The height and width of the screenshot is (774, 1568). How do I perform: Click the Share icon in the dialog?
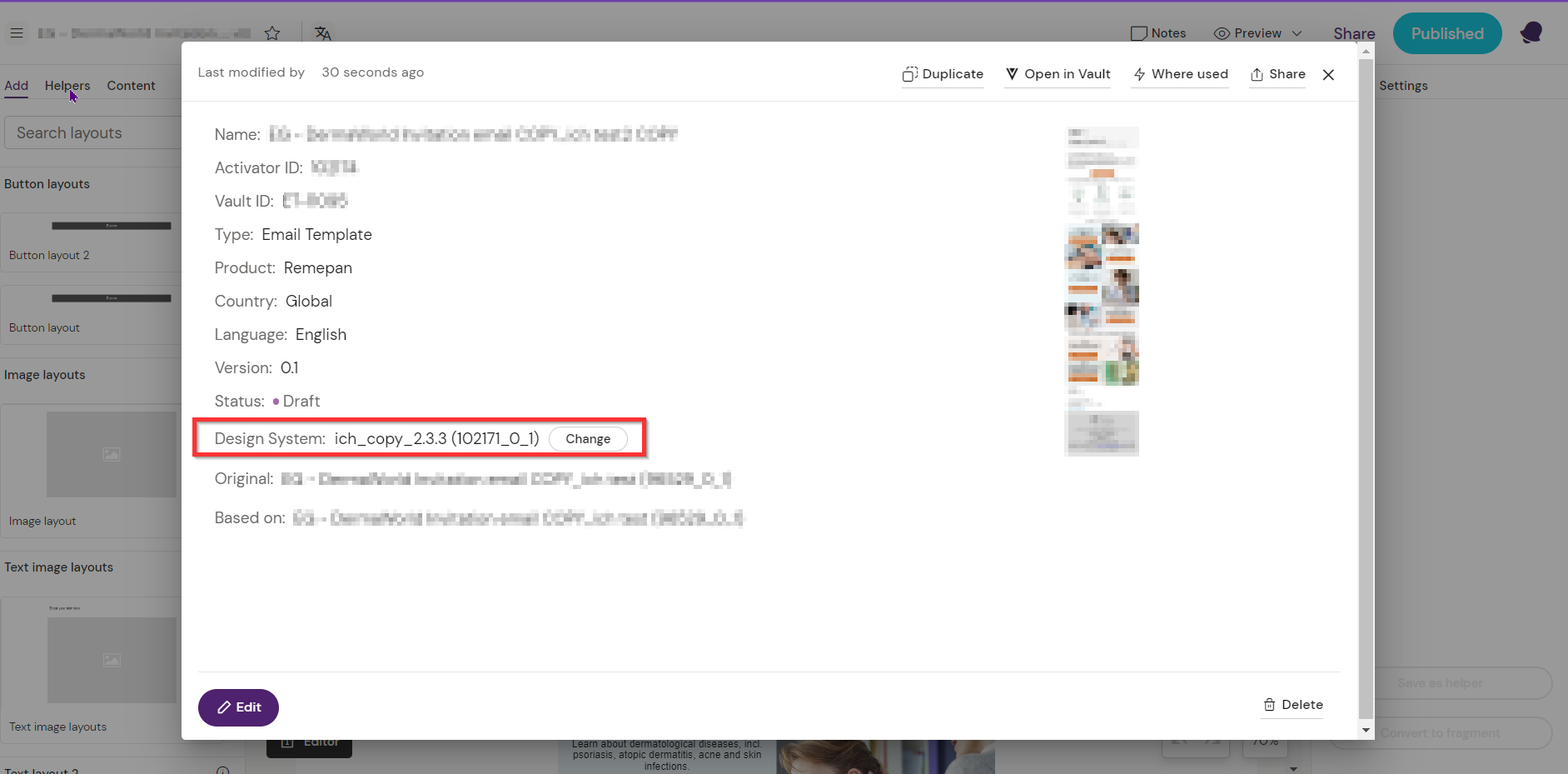click(1257, 74)
